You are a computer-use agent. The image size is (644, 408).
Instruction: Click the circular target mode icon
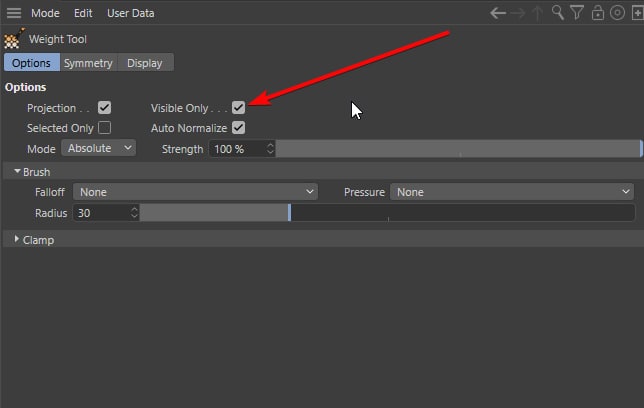point(617,13)
